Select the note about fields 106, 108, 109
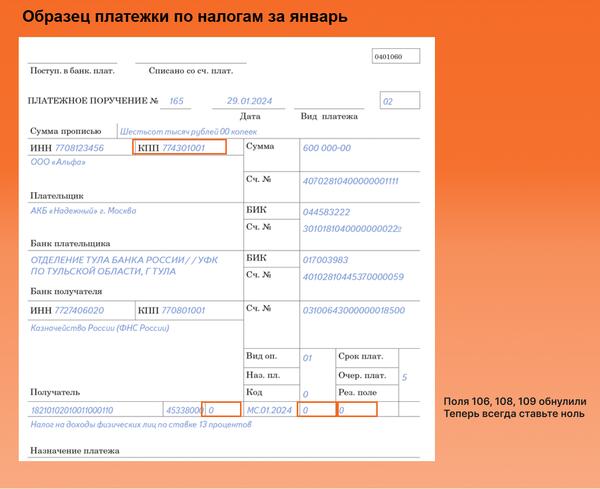 tap(515, 407)
